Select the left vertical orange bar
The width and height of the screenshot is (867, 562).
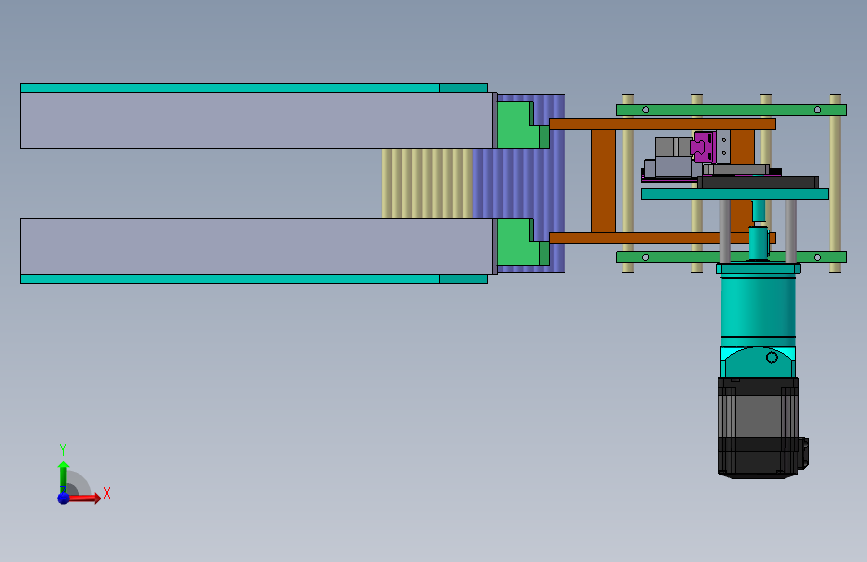603,181
